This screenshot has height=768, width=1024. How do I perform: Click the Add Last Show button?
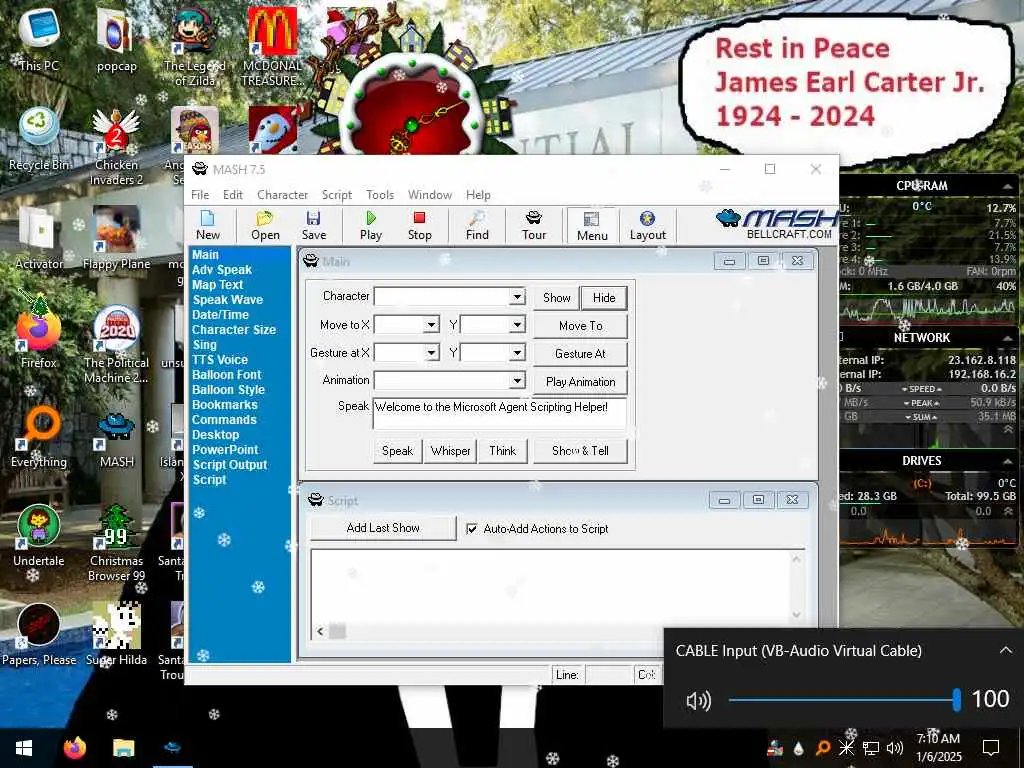[x=383, y=528]
